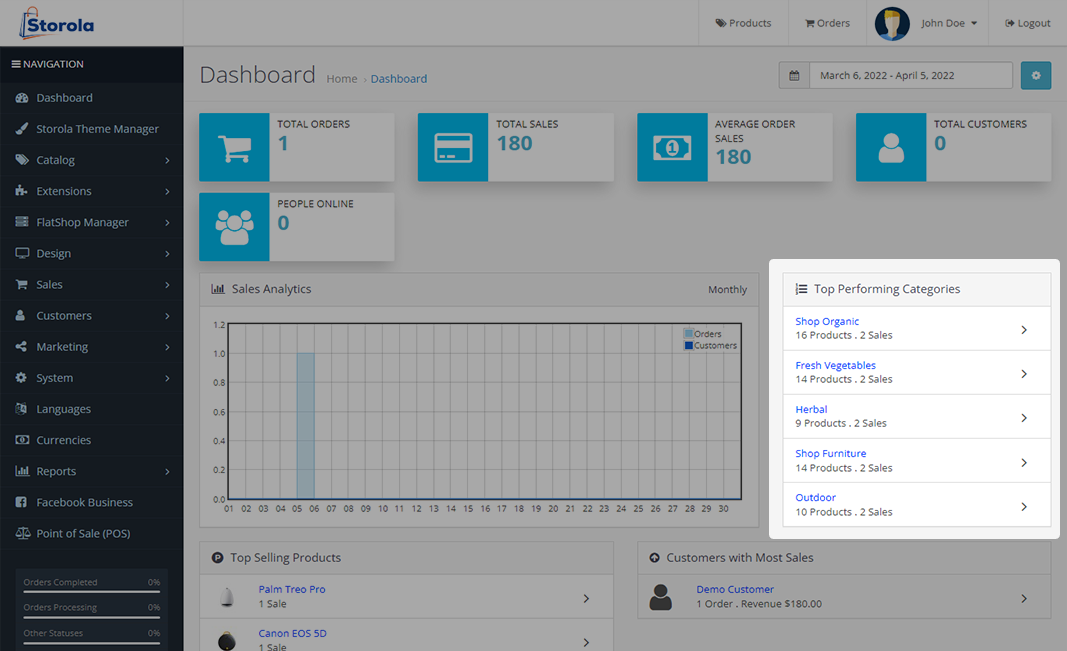Screen dimensions: 1067x651
Task: Click the Logout link
Action: 1027,23
